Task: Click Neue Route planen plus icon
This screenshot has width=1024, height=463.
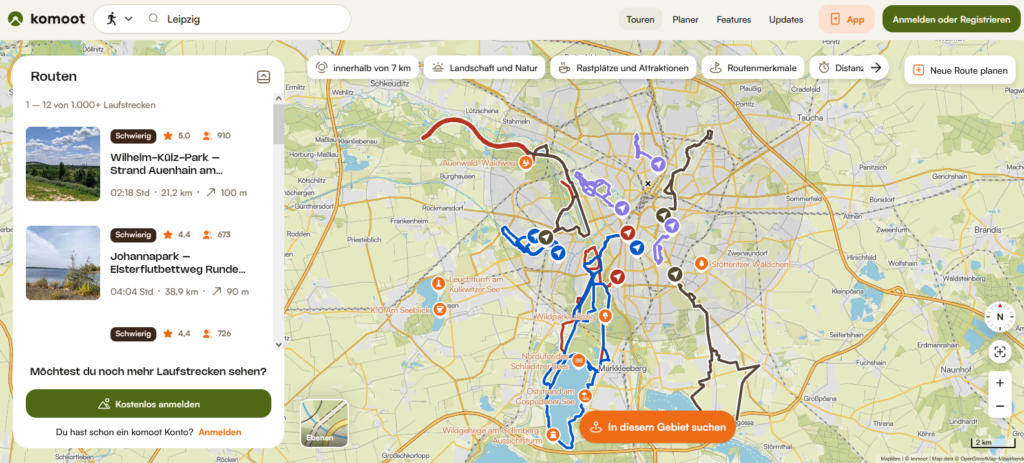Action: (919, 69)
